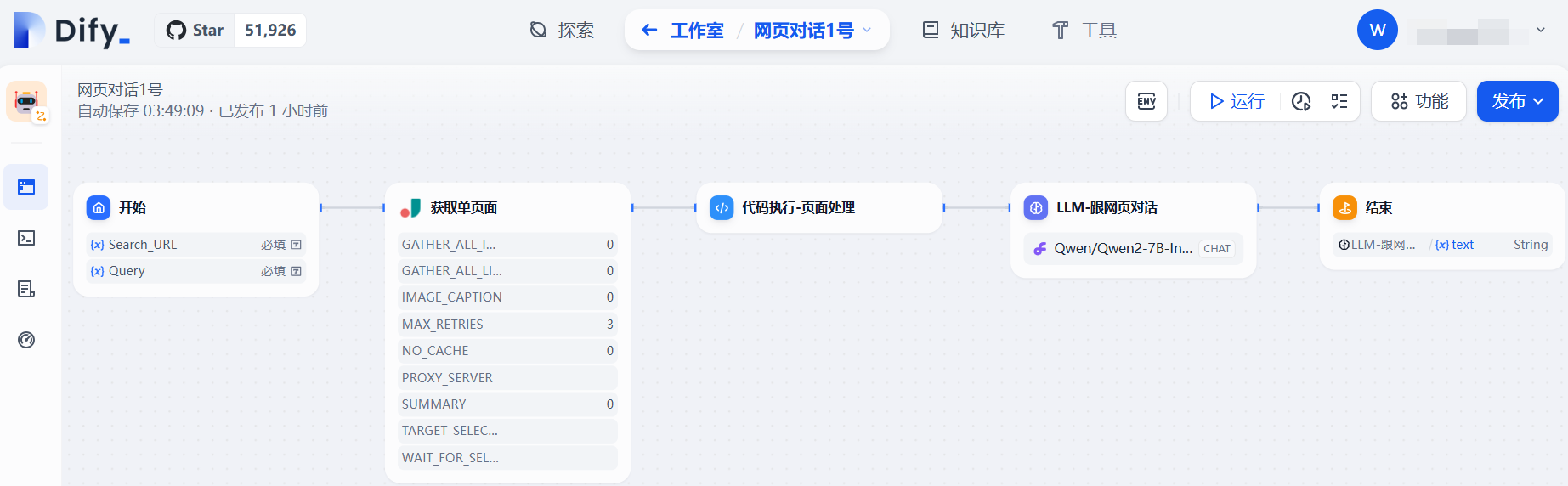Open the 发布 publish dropdown
Viewport: 1568px width, 486px height.
[1517, 101]
